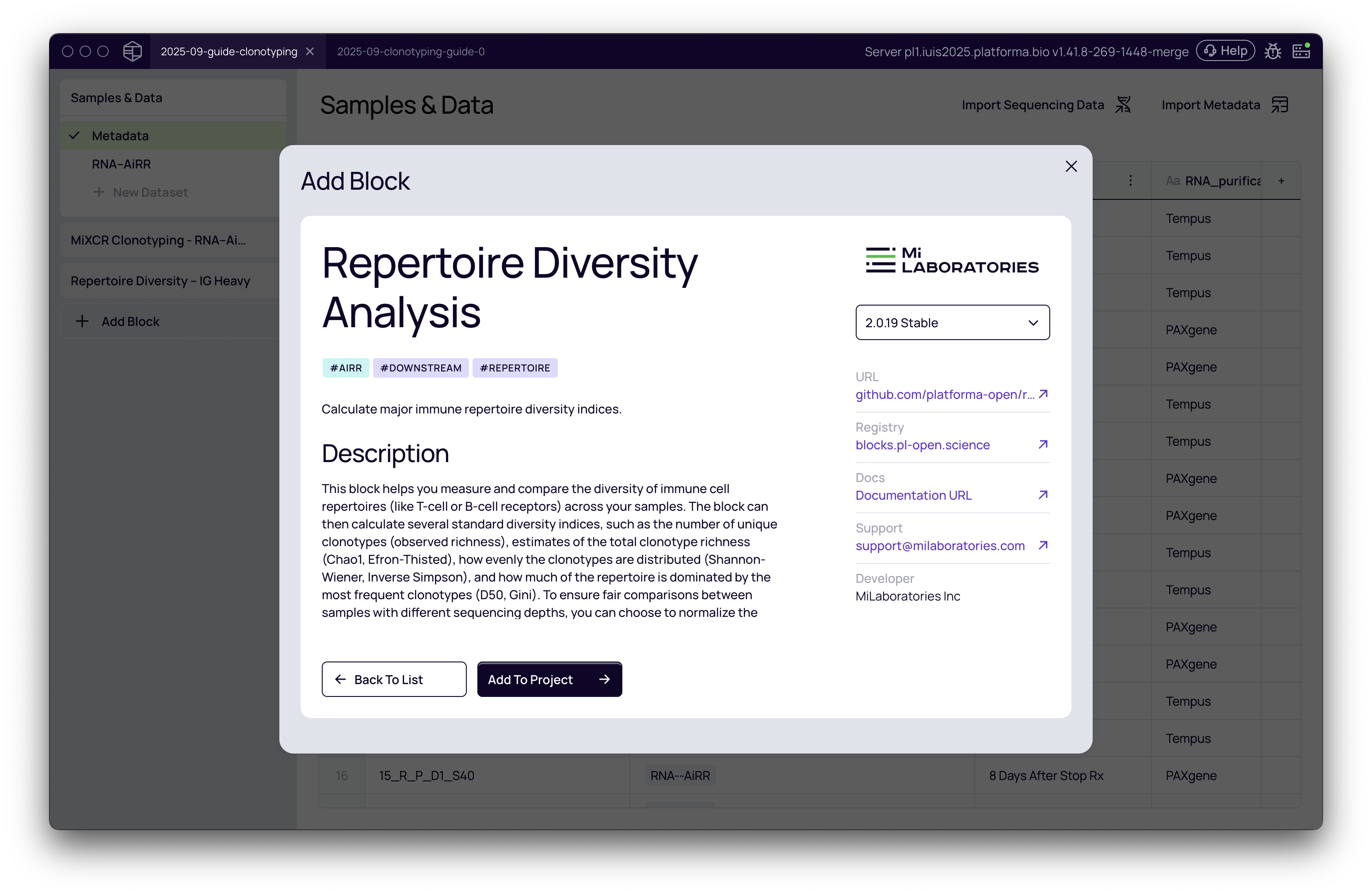This screenshot has width=1372, height=895.
Task: Close the Add Block dialog
Action: click(1071, 167)
